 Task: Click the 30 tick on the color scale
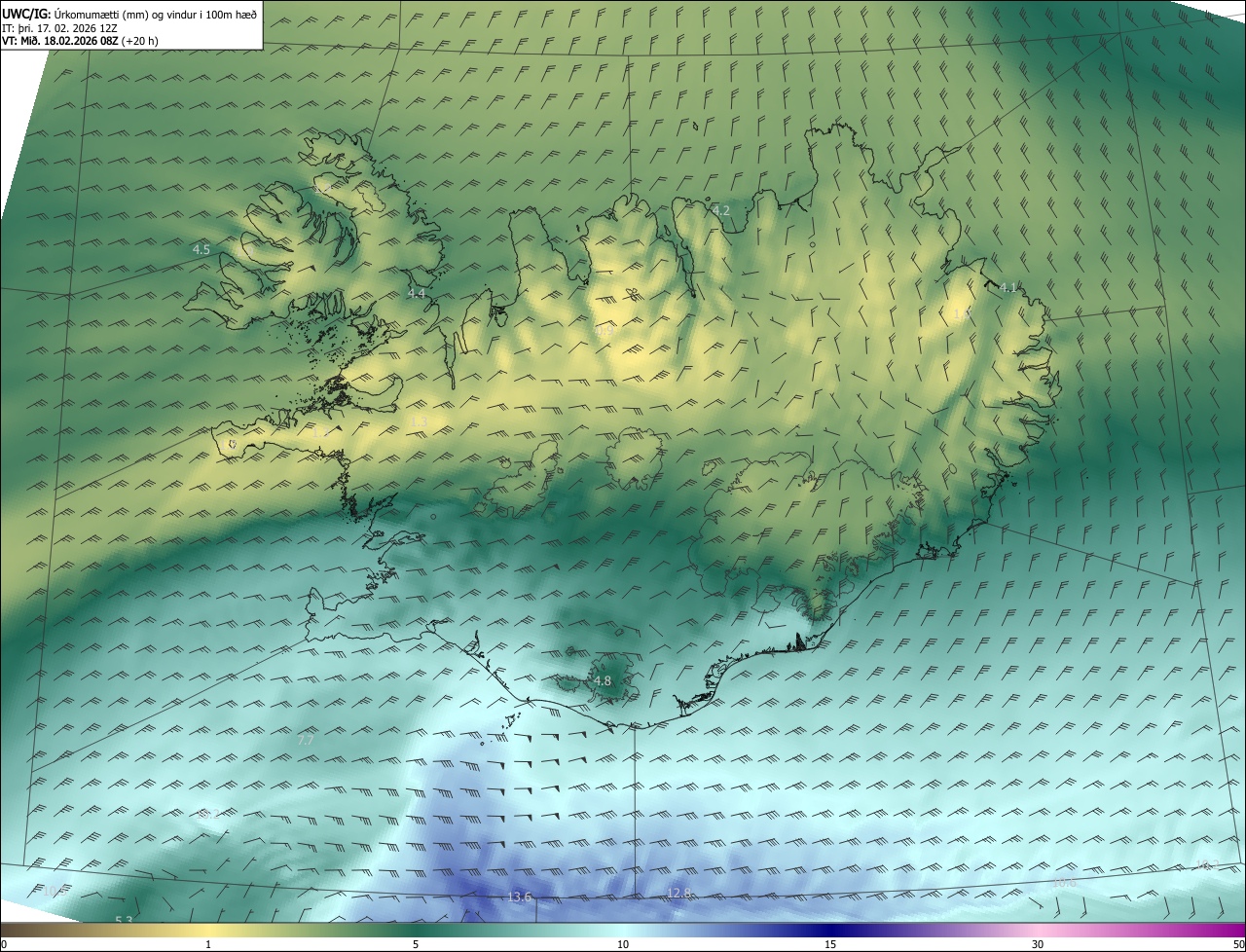[x=1038, y=944]
